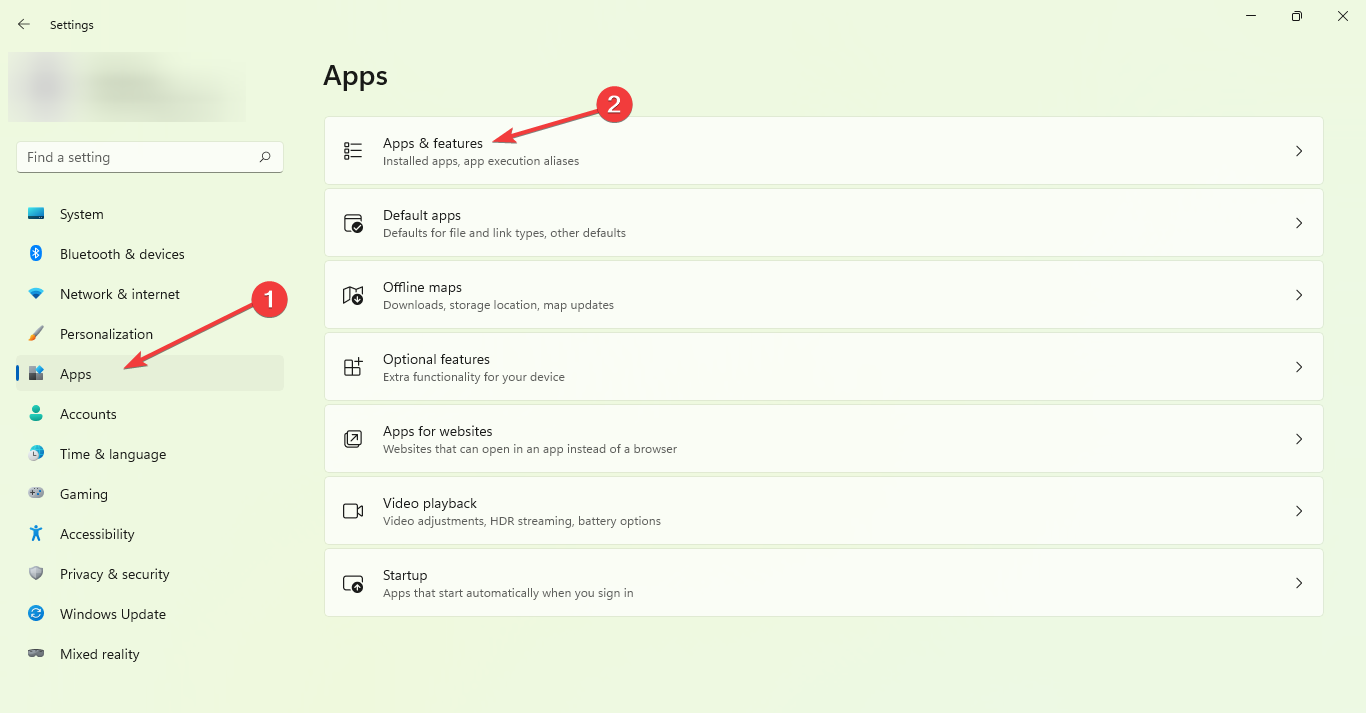Click the blurred user profile area
Image resolution: width=1366 pixels, height=713 pixels.
pyautogui.click(x=127, y=87)
